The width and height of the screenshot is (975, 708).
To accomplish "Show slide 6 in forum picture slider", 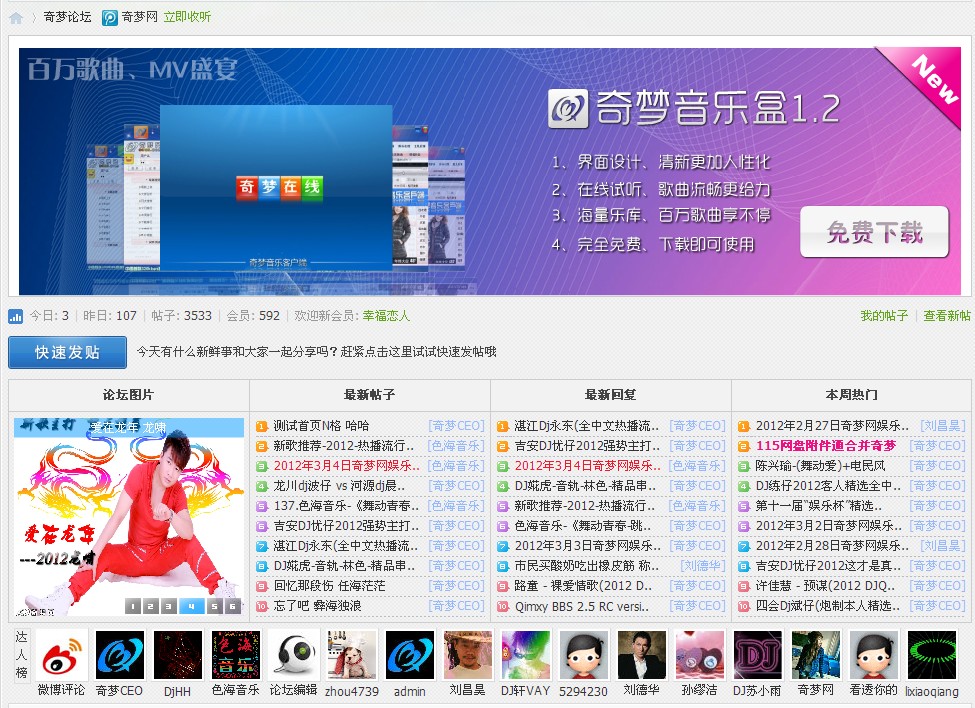I will click(233, 606).
